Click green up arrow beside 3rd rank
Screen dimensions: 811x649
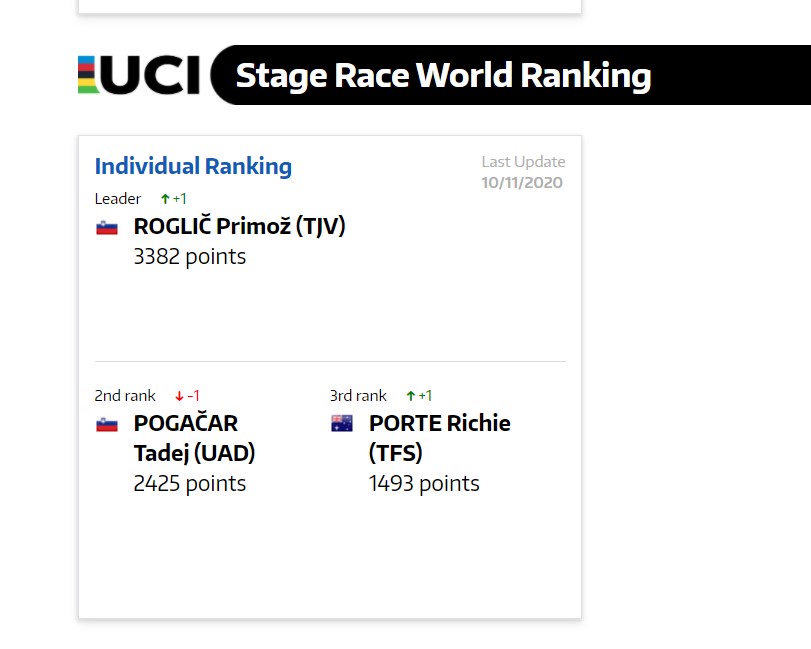coord(411,396)
